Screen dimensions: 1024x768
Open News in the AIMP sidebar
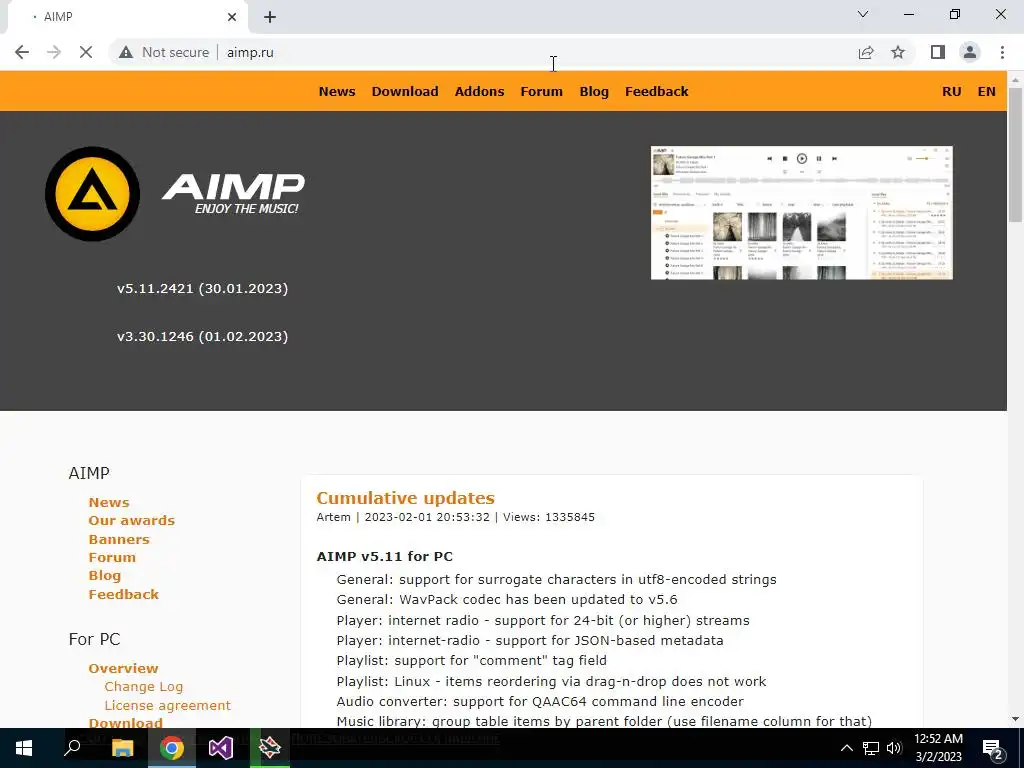point(109,502)
